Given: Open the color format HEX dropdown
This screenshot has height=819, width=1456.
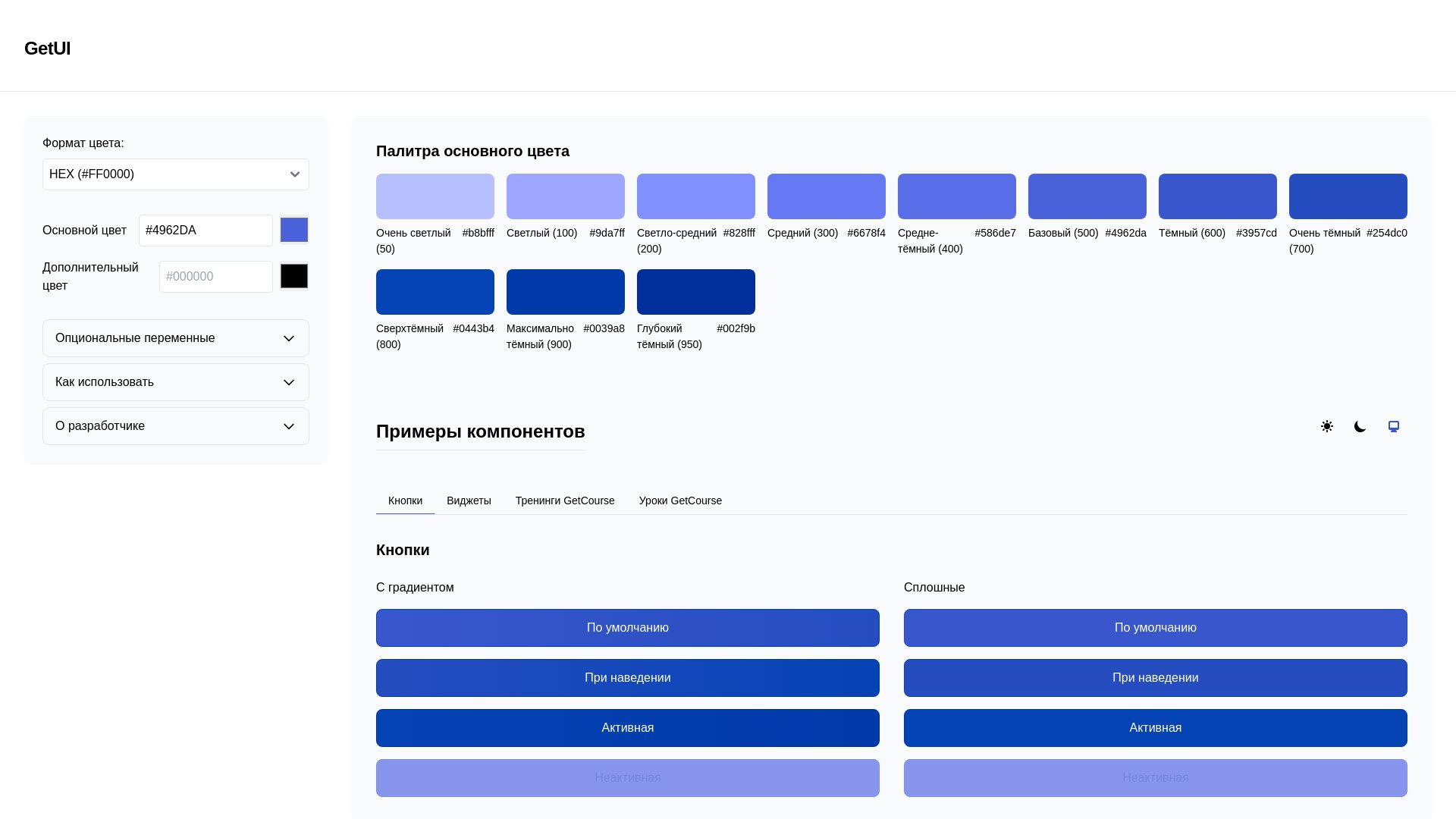Looking at the screenshot, I should pos(176,174).
